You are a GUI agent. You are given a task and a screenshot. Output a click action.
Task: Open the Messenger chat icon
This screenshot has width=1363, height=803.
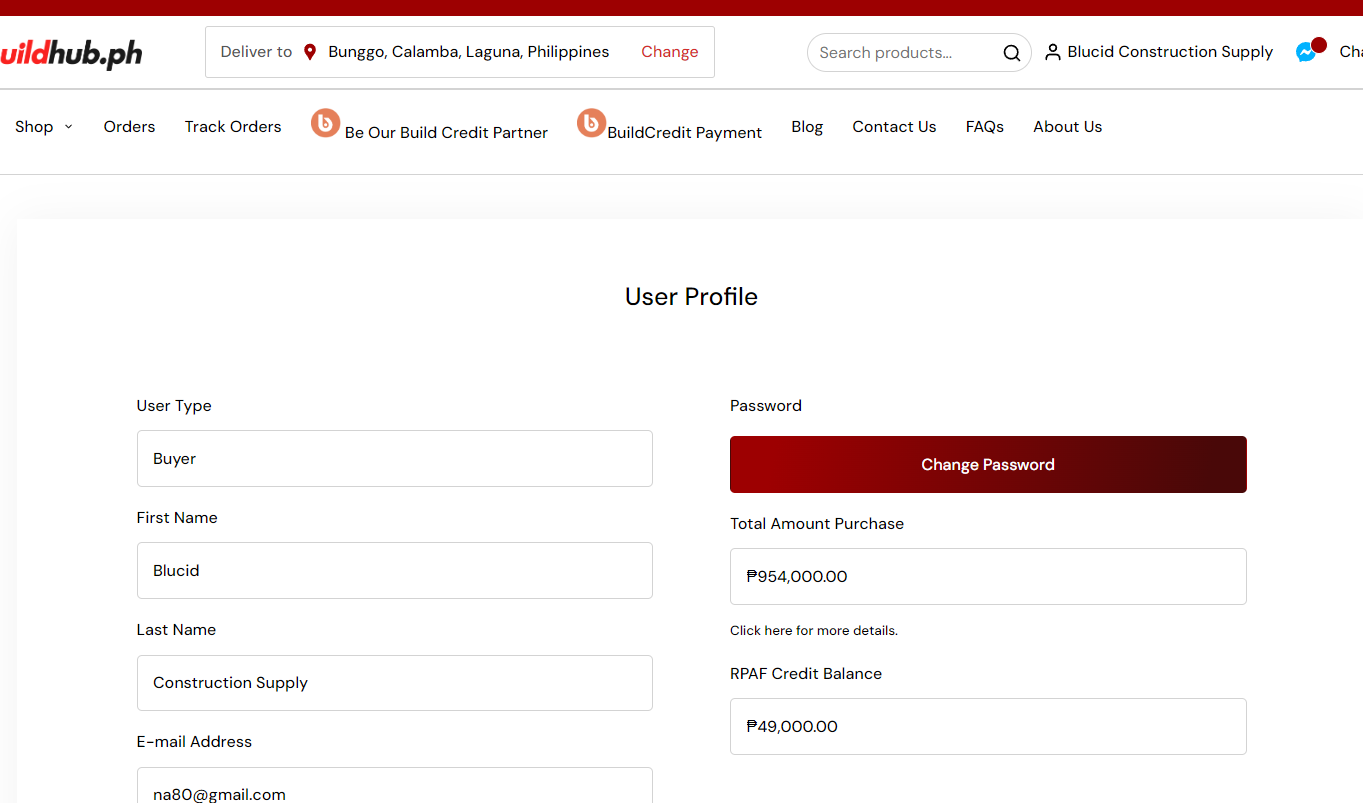(x=1306, y=52)
